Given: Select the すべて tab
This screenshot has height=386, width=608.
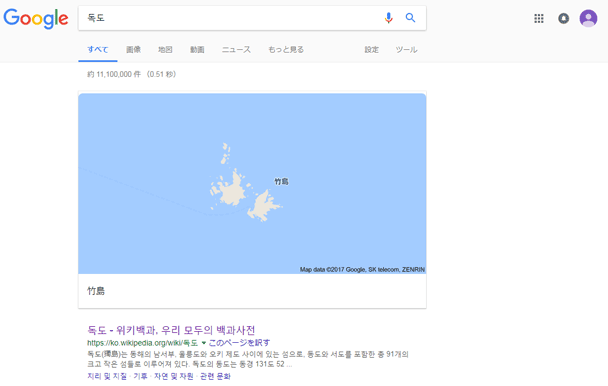Looking at the screenshot, I should coord(98,50).
